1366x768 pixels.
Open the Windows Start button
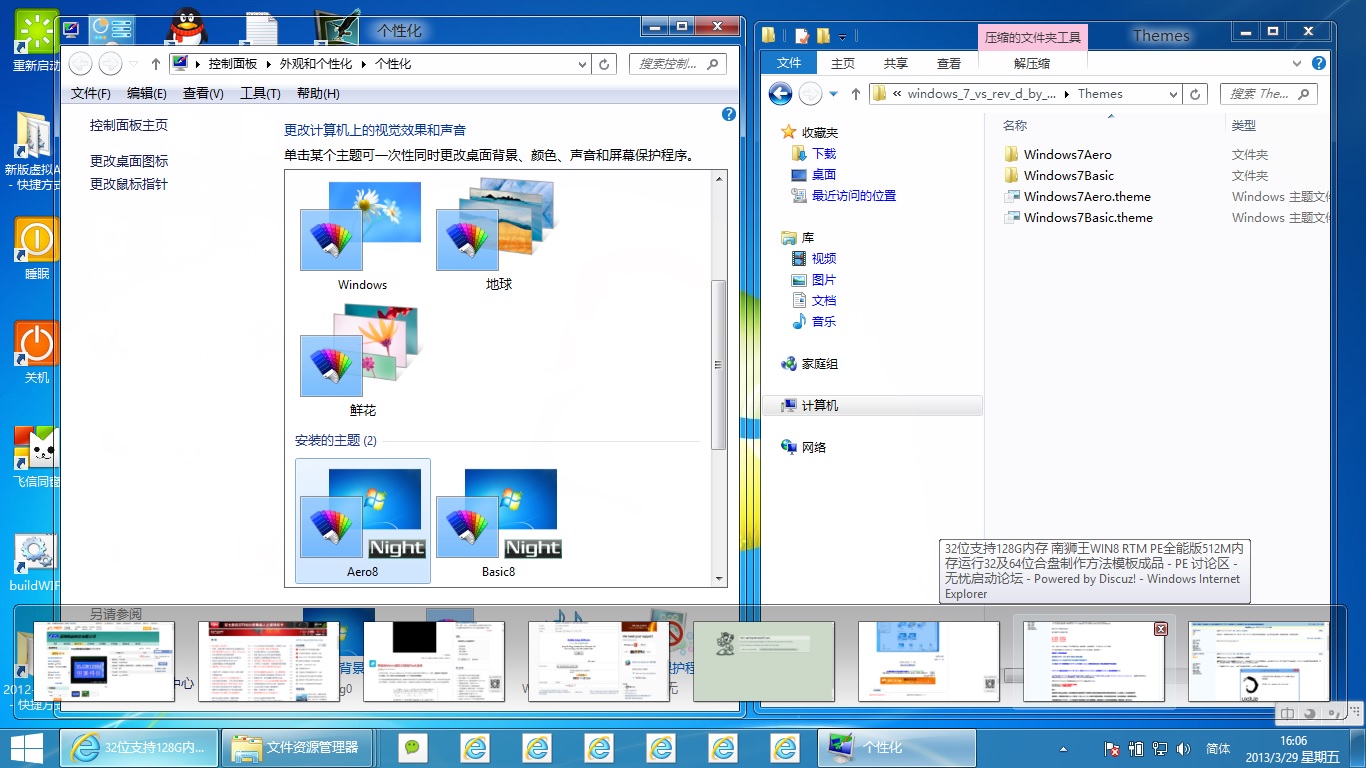click(x=27, y=747)
